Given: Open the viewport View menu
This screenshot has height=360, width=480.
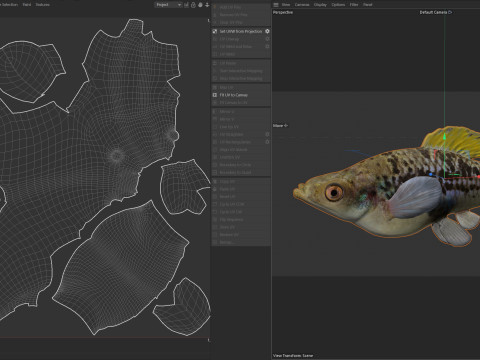Looking at the screenshot, I should (286, 5).
